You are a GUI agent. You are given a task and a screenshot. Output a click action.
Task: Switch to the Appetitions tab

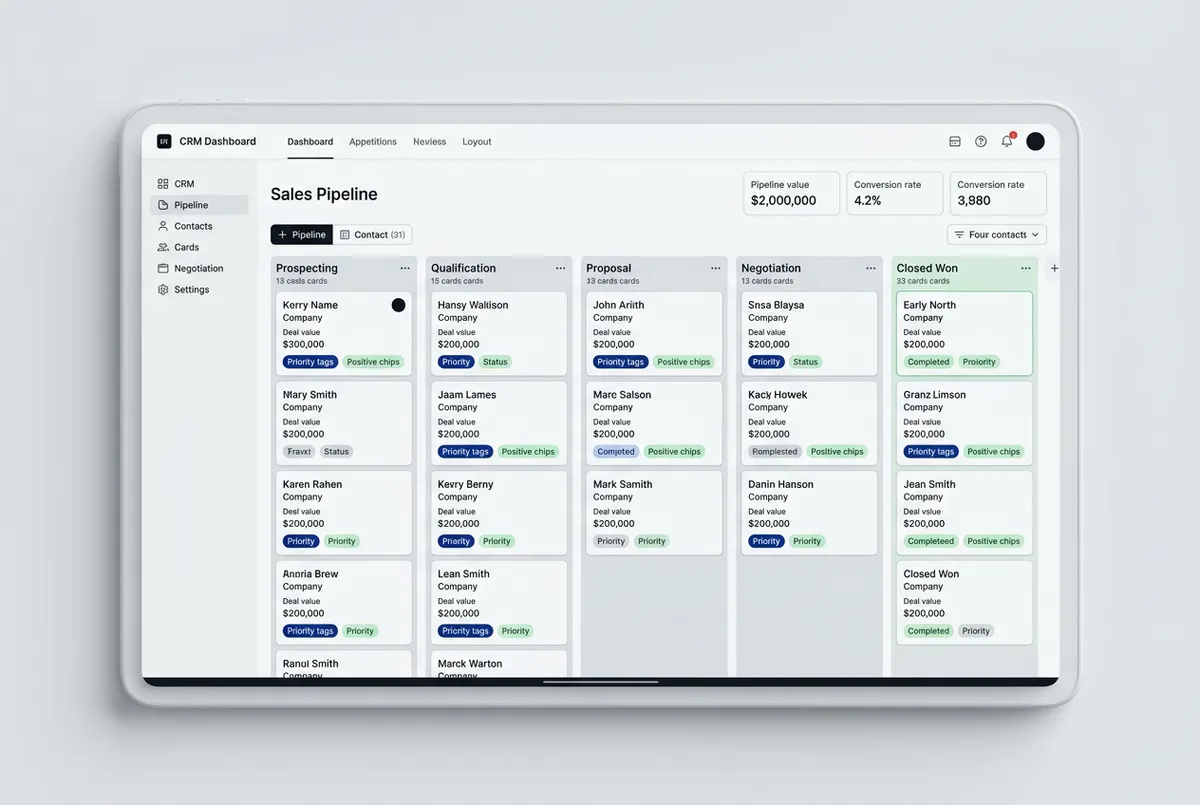coord(373,142)
